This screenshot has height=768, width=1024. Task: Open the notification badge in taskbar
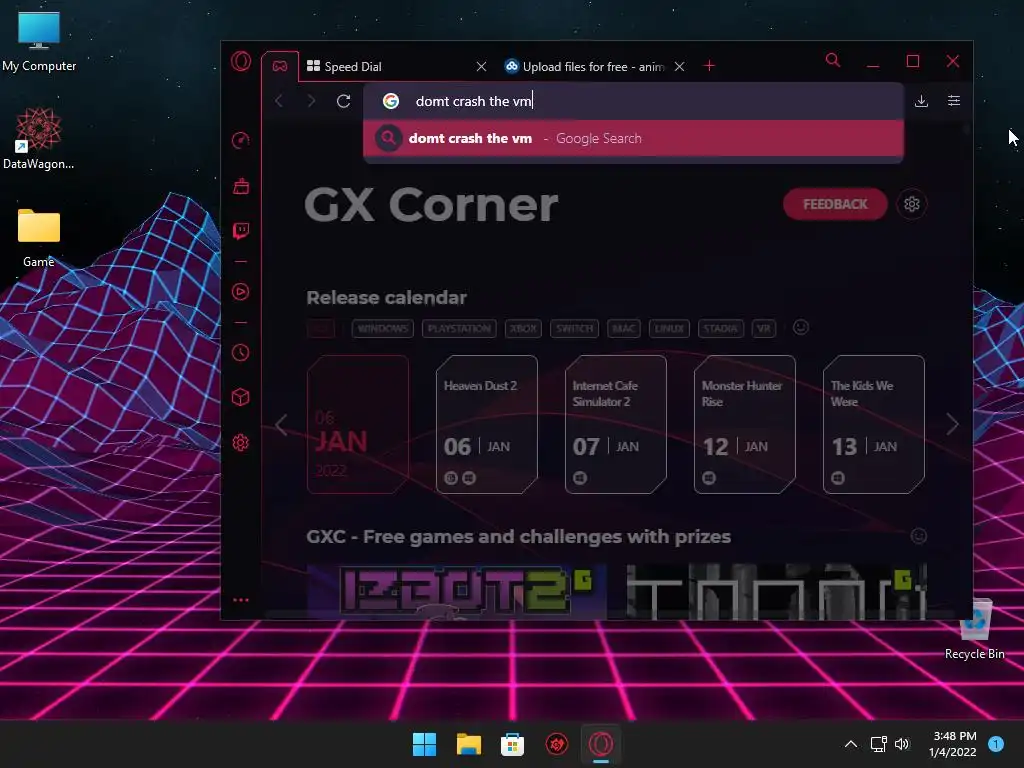click(996, 744)
